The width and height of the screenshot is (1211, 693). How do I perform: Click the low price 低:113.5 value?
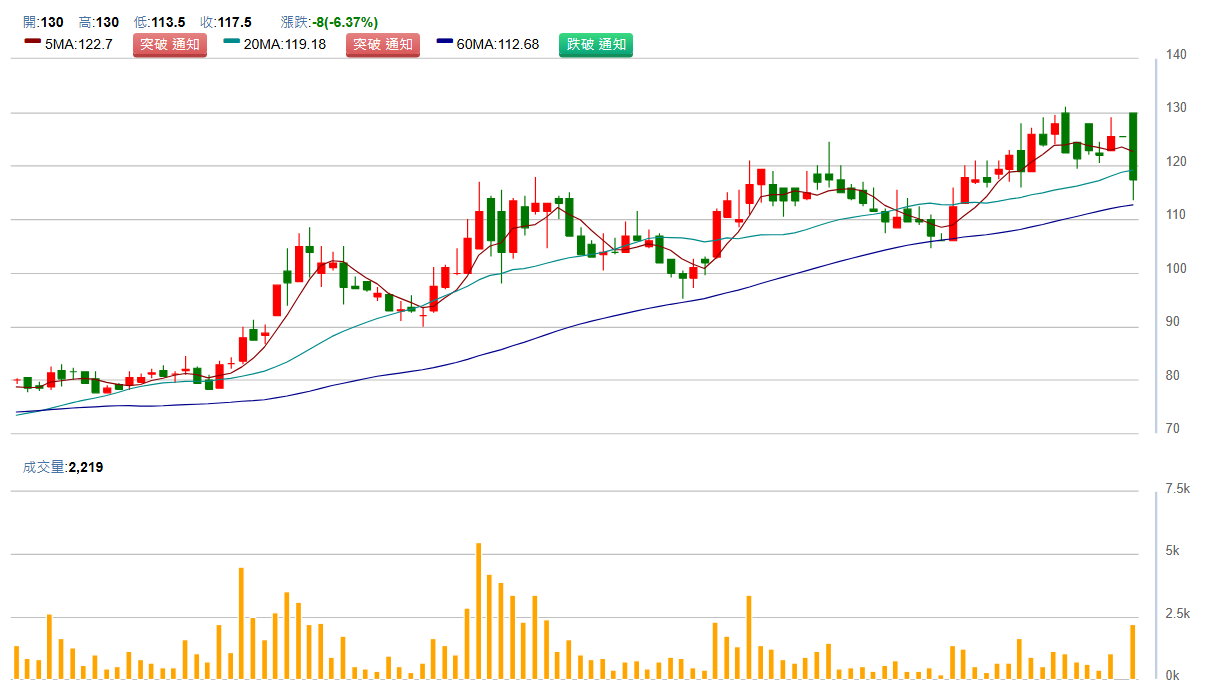tap(159, 22)
